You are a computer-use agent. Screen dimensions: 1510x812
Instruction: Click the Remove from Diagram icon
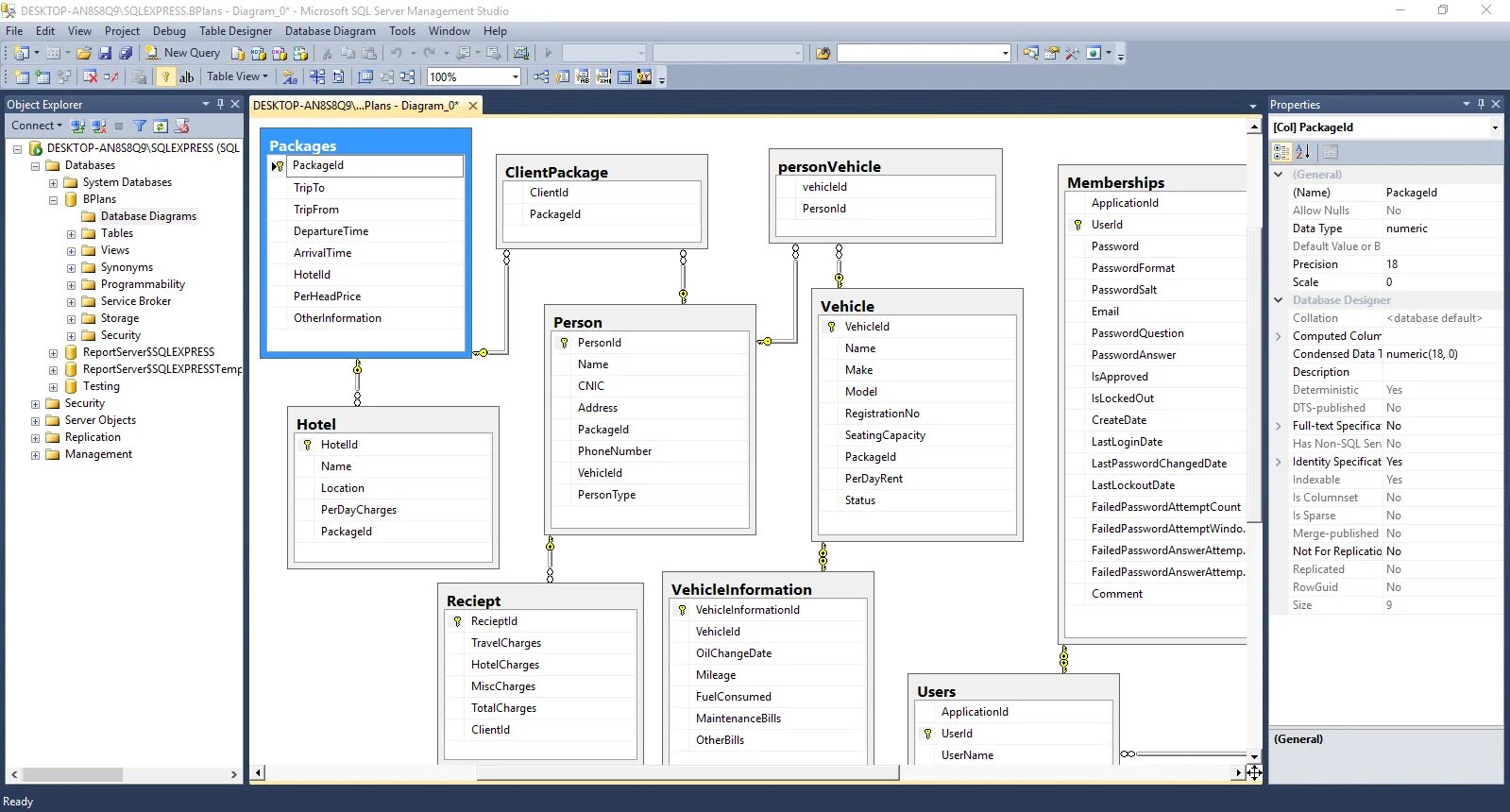click(x=111, y=76)
